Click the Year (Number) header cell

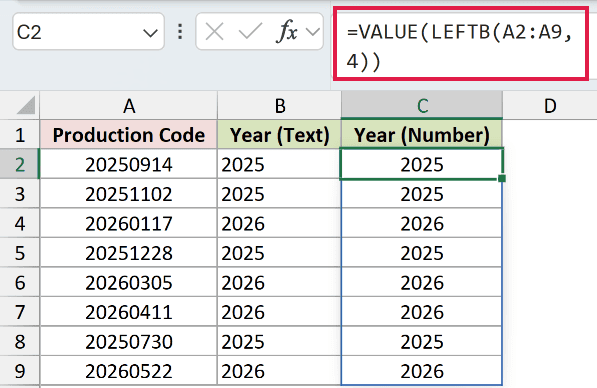(422, 135)
